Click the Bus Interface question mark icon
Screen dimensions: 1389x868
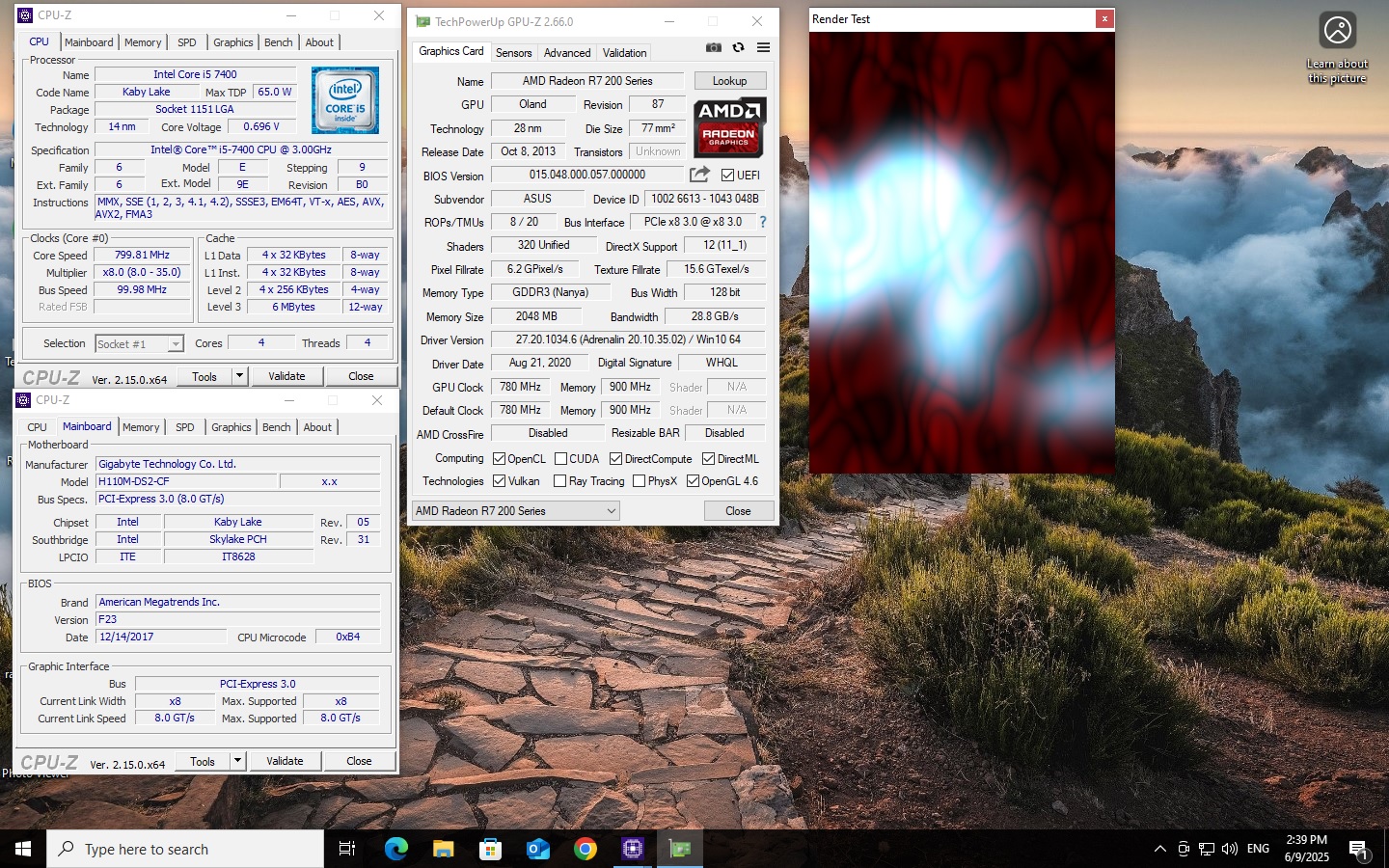(x=763, y=222)
